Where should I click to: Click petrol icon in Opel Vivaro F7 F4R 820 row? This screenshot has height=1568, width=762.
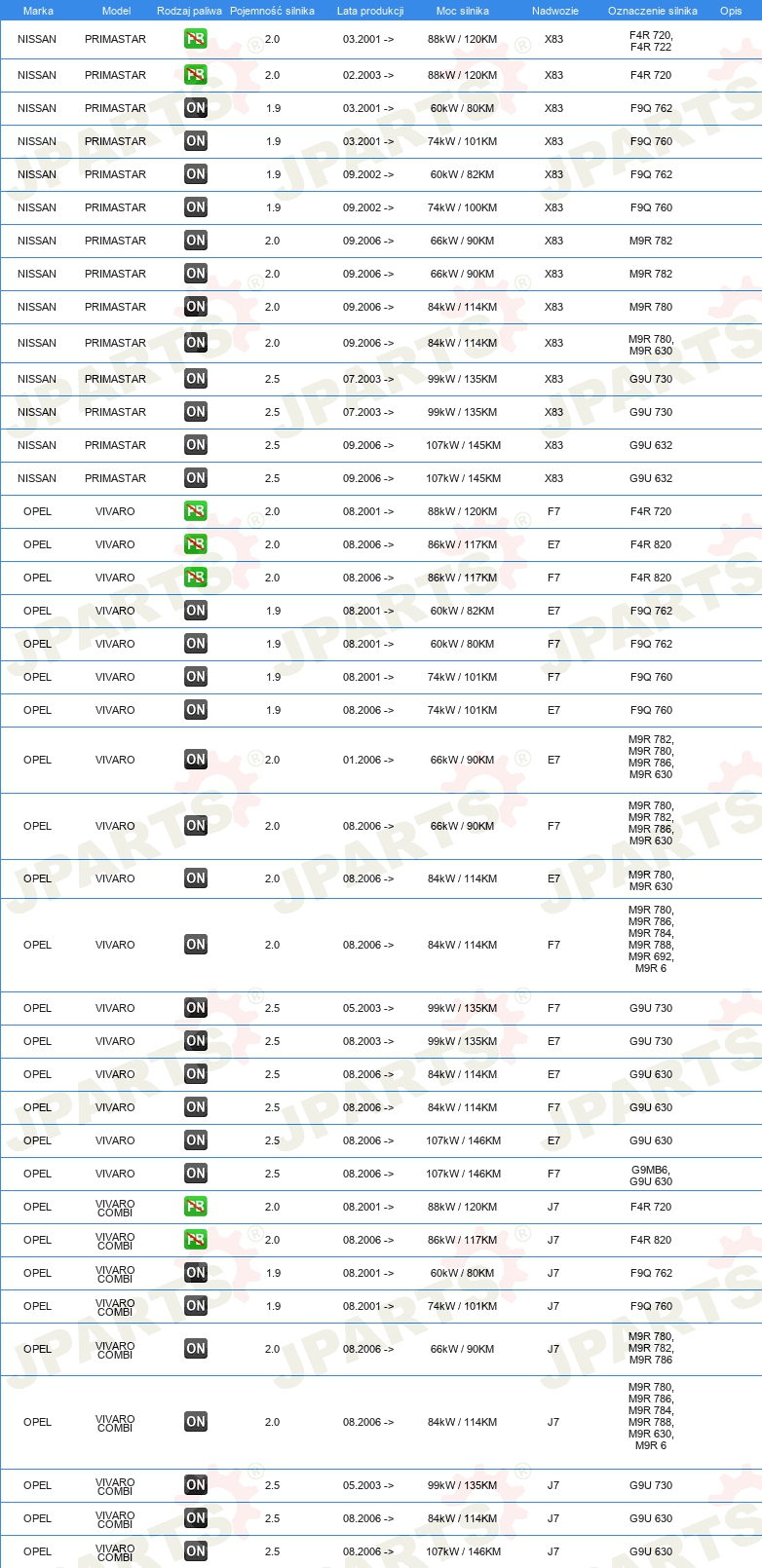[x=196, y=578]
